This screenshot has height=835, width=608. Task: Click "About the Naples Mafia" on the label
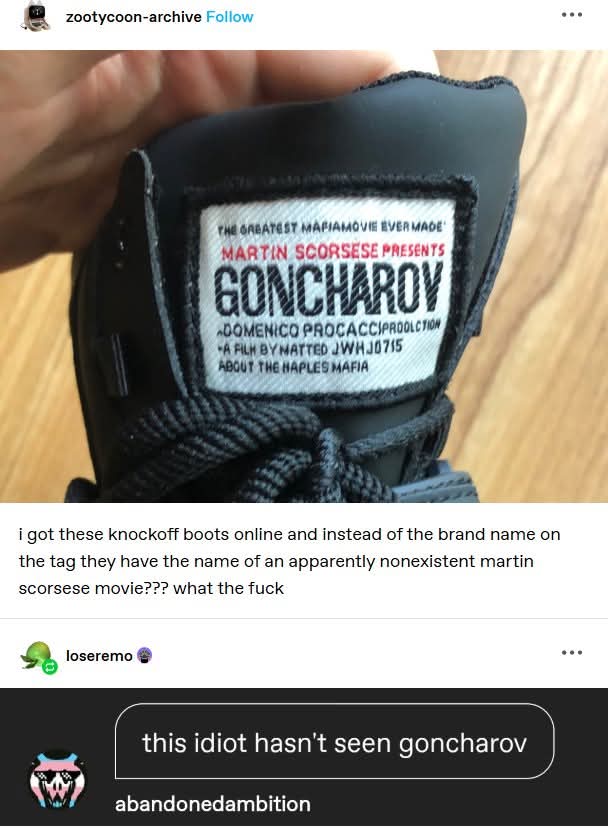293,366
